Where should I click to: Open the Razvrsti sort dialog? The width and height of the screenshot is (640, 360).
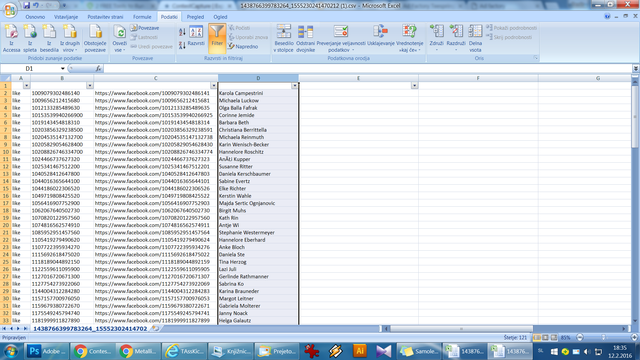tap(196, 37)
